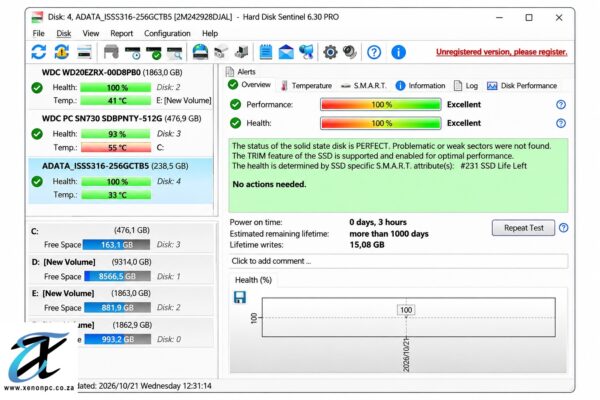The width and height of the screenshot is (600, 400).
Task: Click the Lifetime writes value 15,08 GB
Action: tap(367, 245)
